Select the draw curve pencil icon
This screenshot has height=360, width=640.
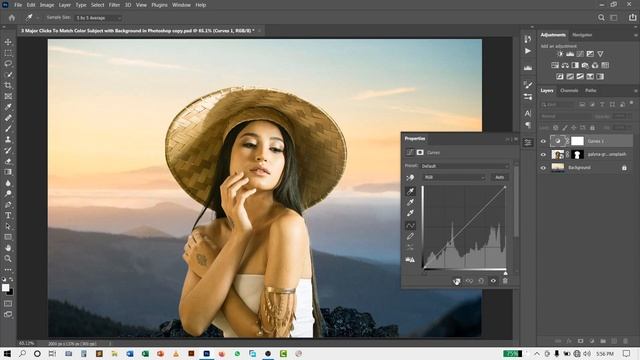(410, 236)
